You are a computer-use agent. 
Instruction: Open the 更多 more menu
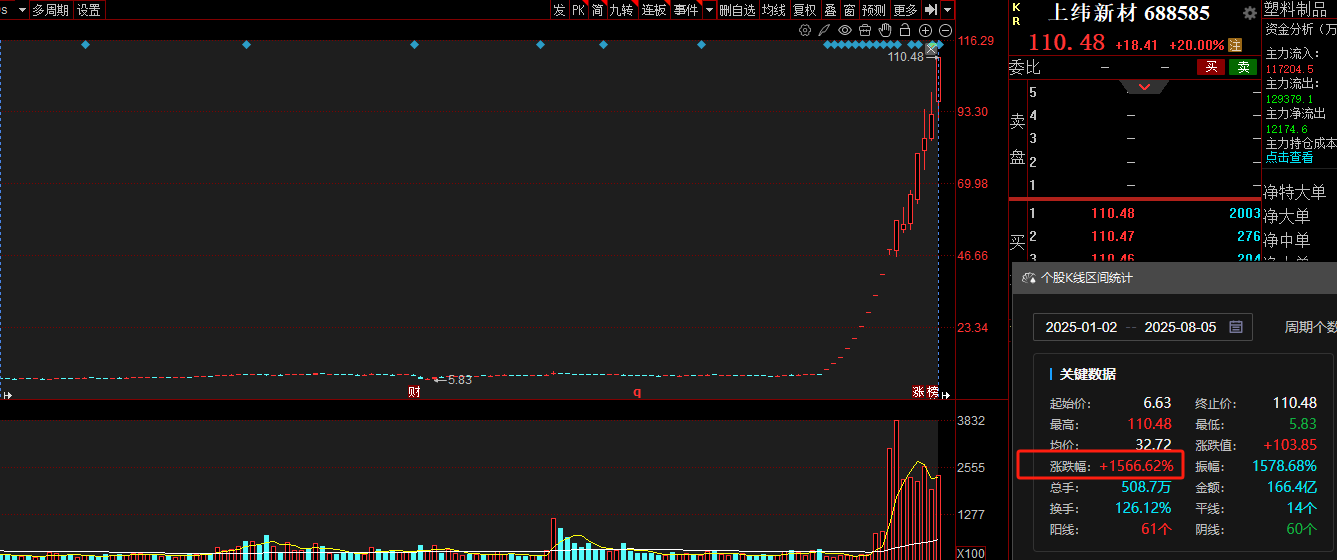point(905,10)
